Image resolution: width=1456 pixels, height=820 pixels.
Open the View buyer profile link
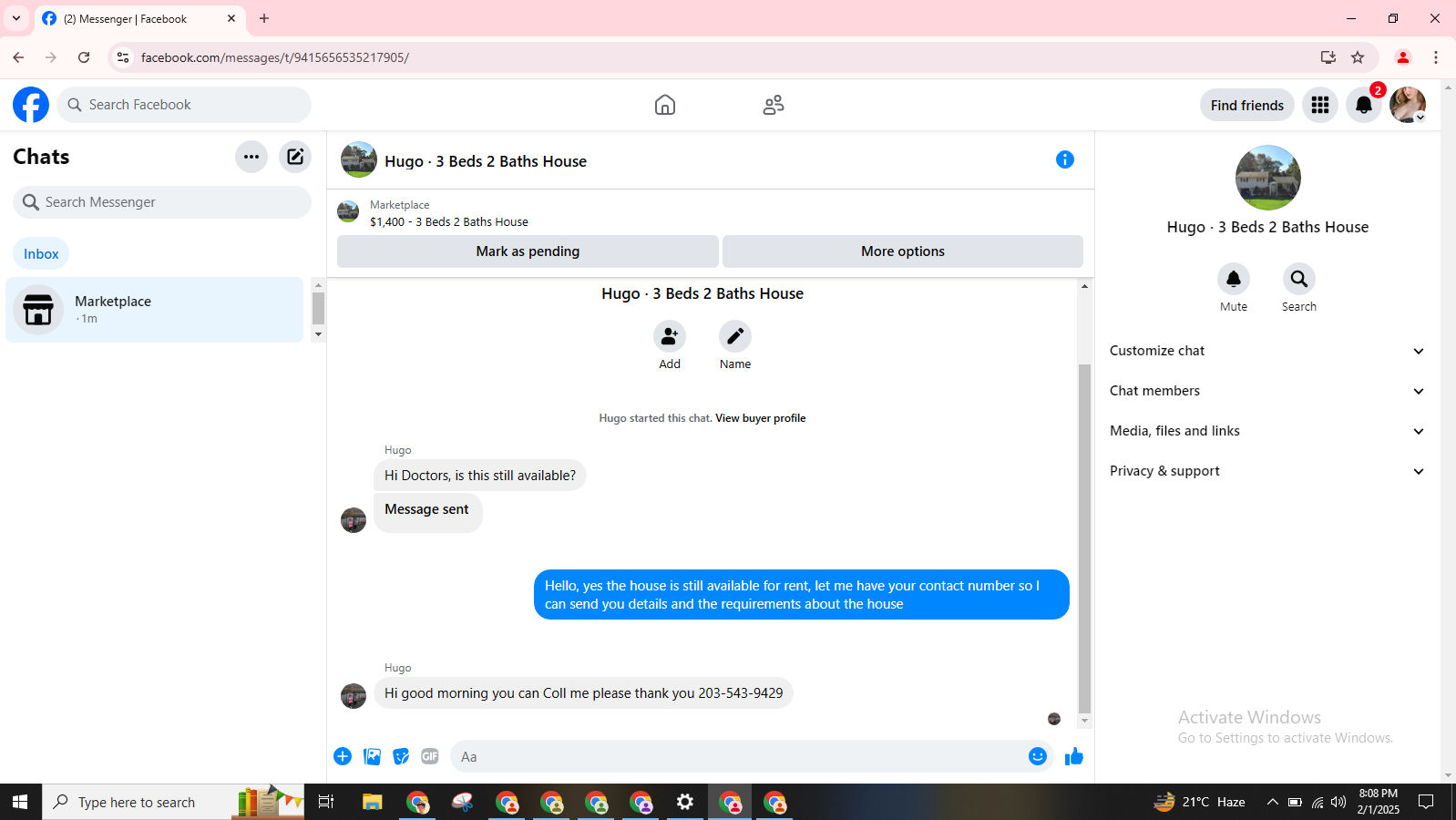[x=760, y=418]
